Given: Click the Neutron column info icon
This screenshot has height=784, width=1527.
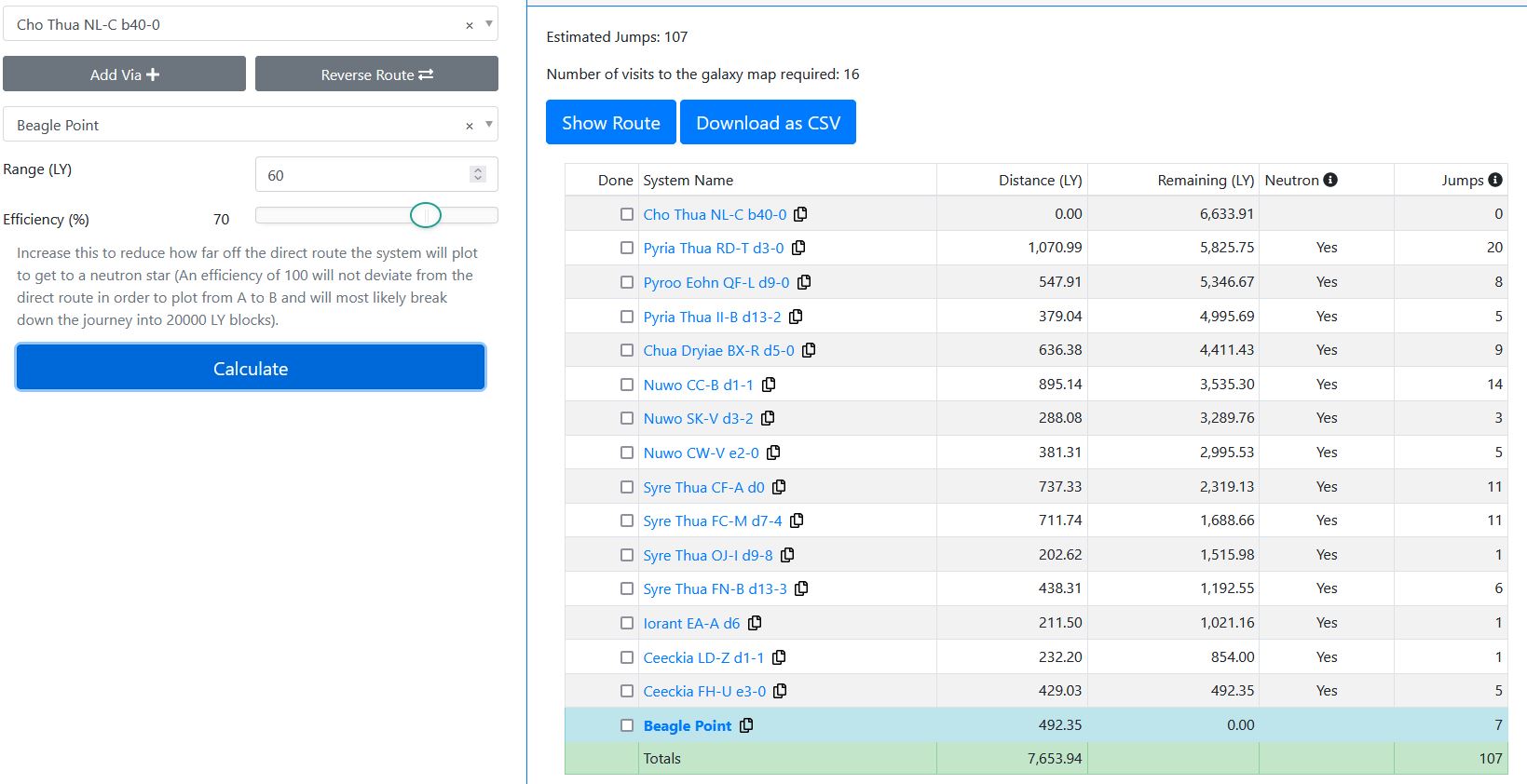Looking at the screenshot, I should [x=1330, y=180].
